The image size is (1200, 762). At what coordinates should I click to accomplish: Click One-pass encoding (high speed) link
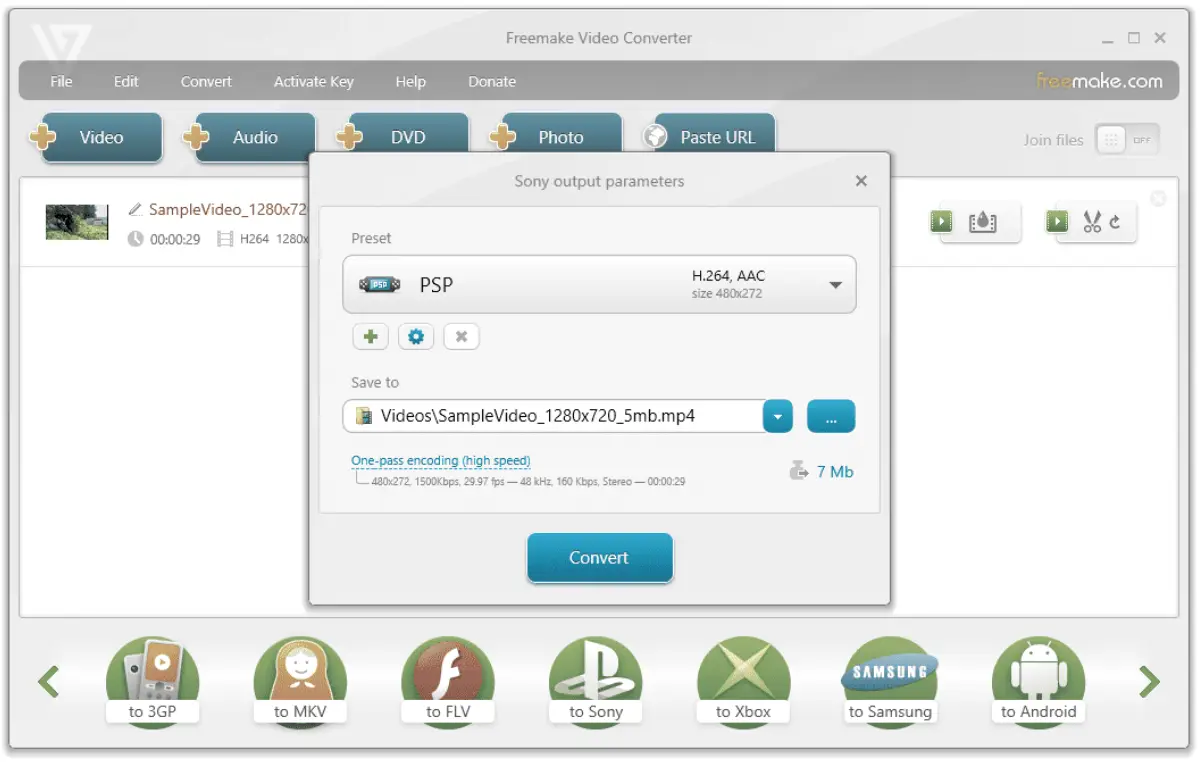pyautogui.click(x=440, y=461)
